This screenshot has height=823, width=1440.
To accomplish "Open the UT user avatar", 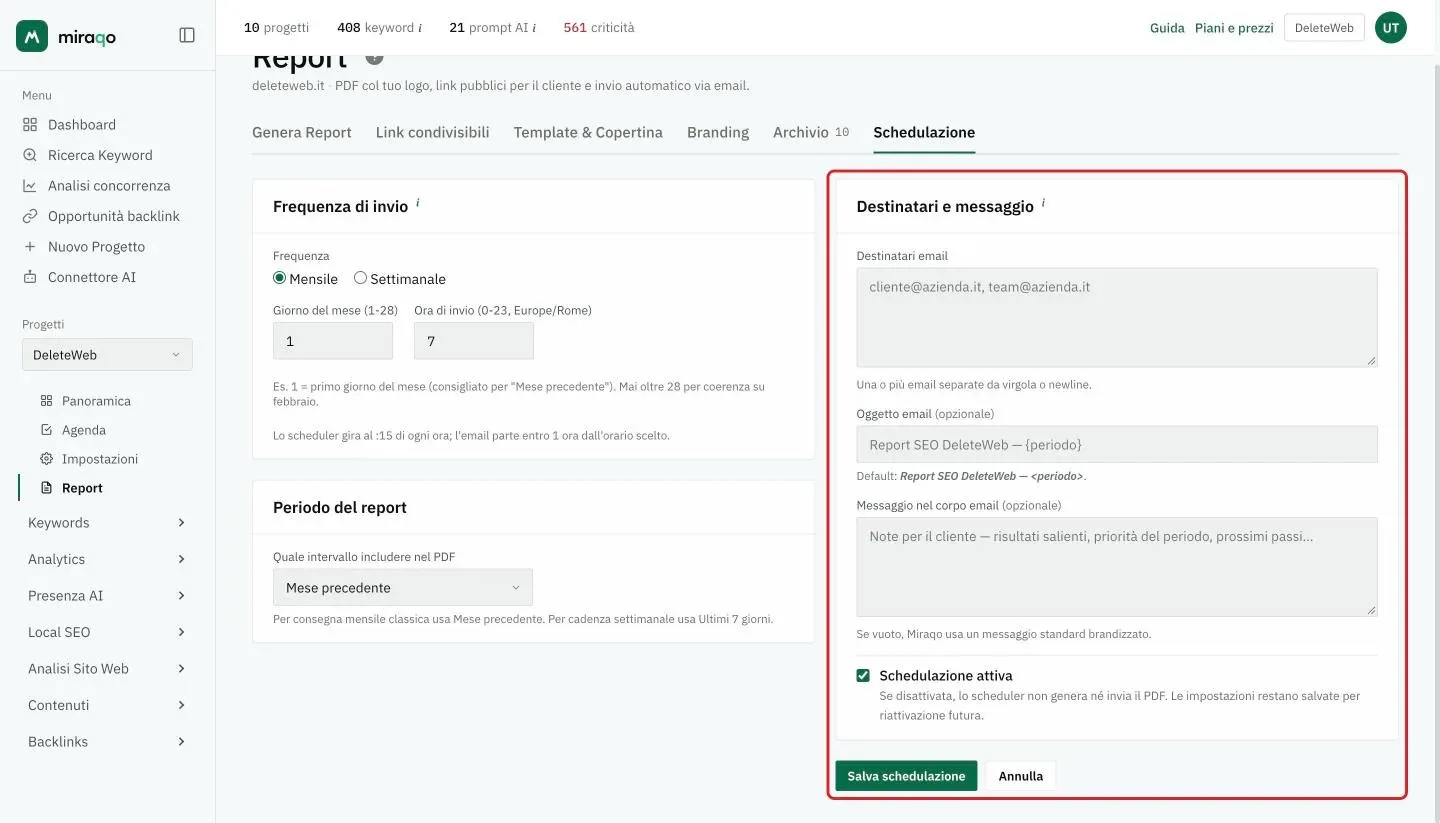I will [1391, 28].
